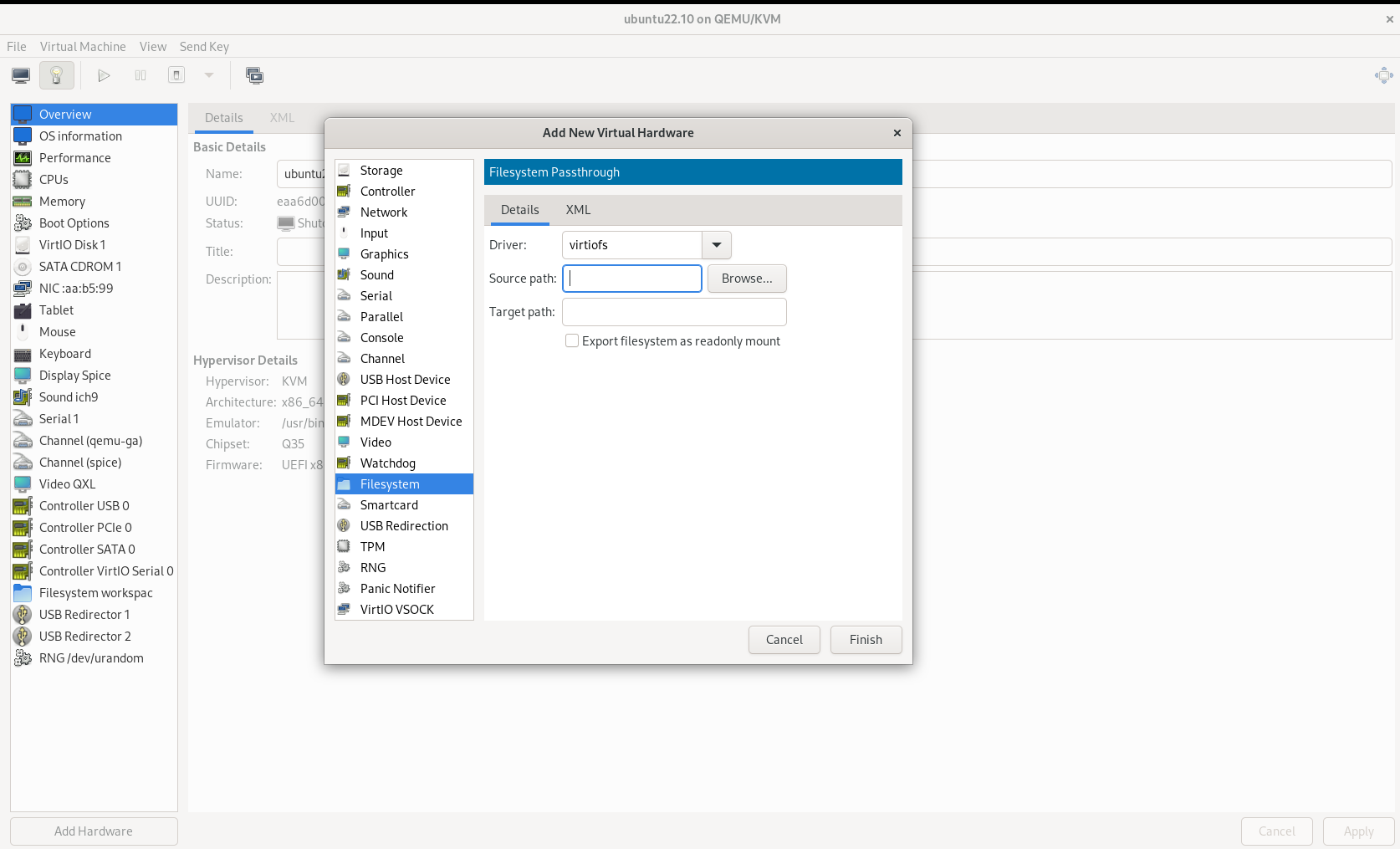
Task: Power on the virtual machine play icon
Action: [104, 76]
